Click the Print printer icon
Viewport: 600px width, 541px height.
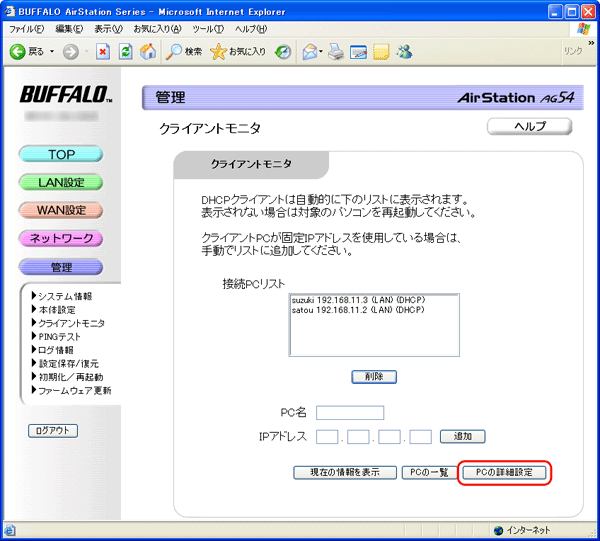(336, 52)
